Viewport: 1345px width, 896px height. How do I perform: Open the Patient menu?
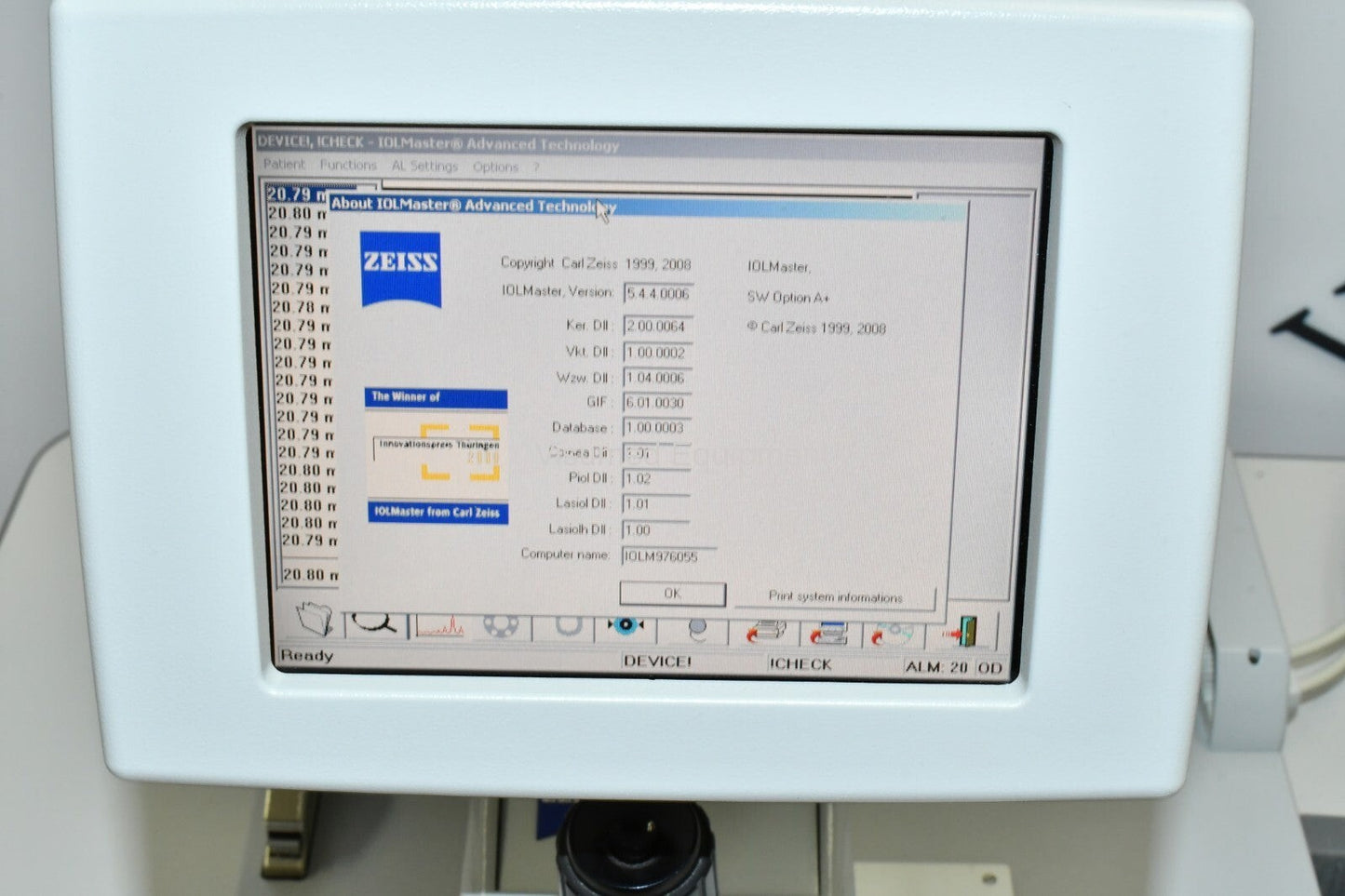(x=284, y=165)
